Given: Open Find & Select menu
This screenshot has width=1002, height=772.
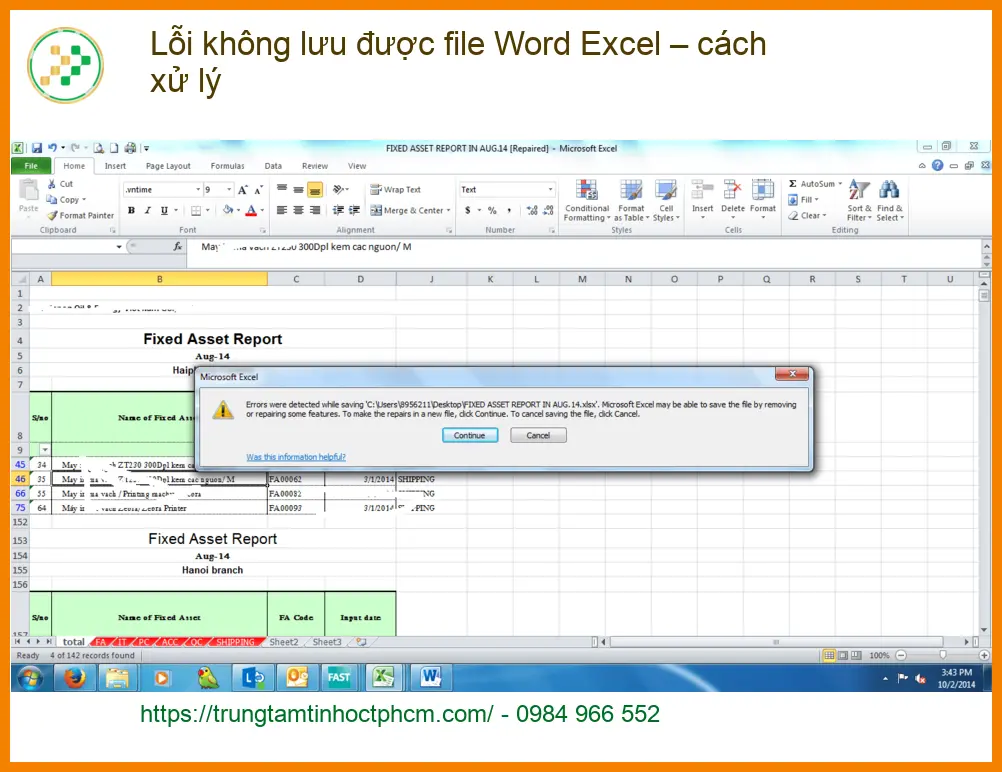Looking at the screenshot, I should click(890, 201).
